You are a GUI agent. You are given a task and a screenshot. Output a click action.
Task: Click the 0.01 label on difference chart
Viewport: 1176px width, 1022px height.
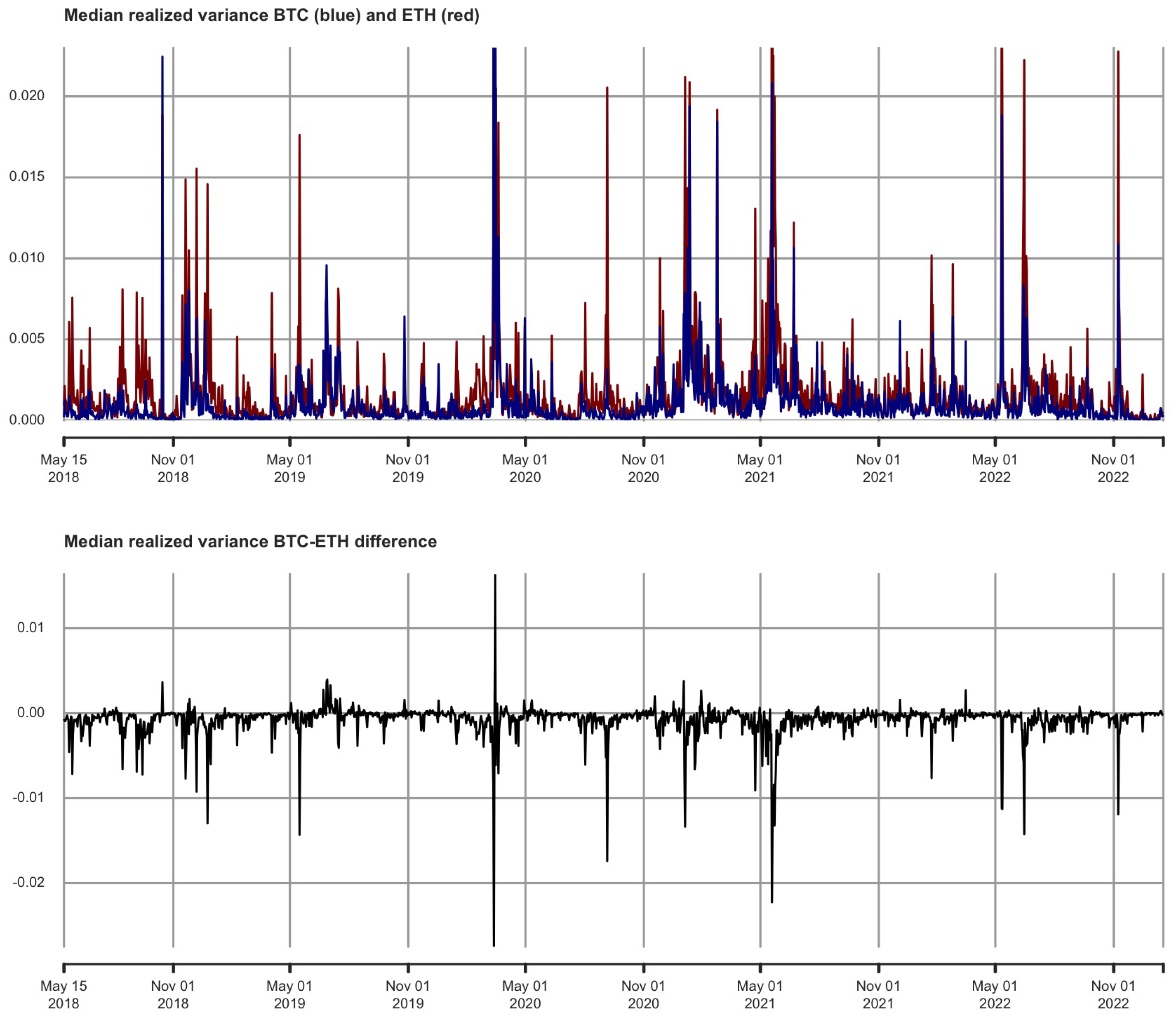click(31, 628)
